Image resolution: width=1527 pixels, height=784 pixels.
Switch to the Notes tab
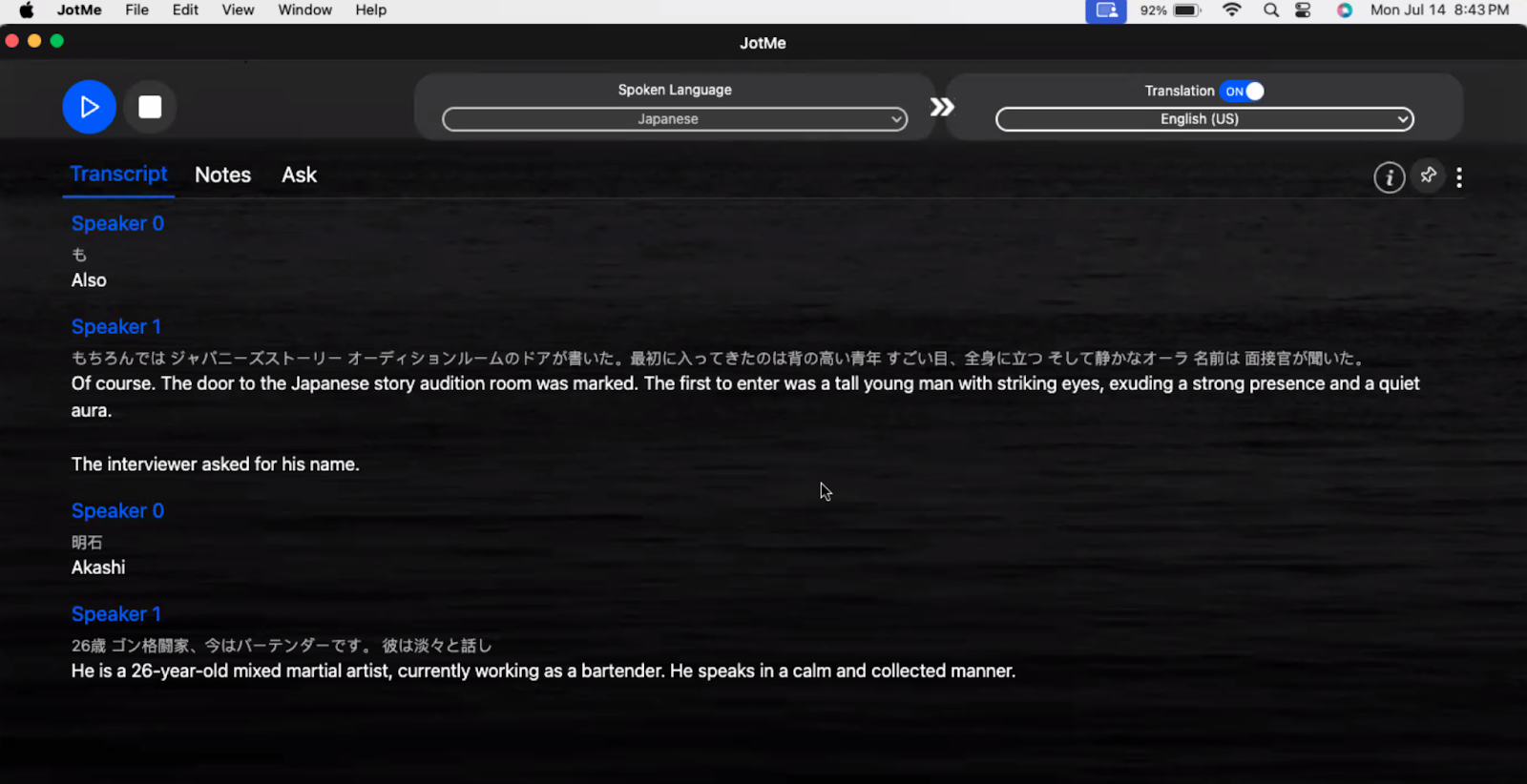(222, 175)
